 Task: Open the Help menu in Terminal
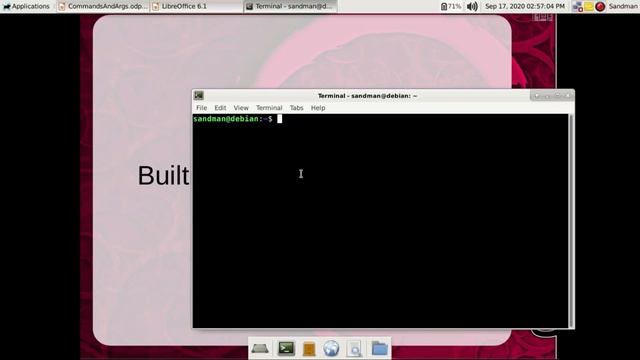(318, 108)
